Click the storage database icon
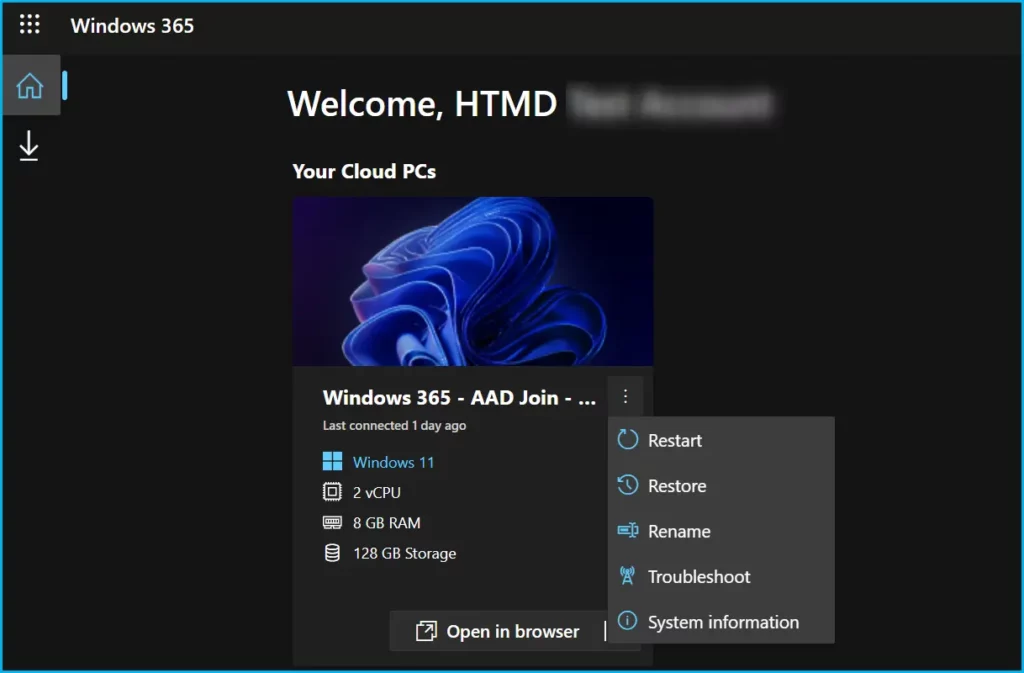 tap(332, 553)
